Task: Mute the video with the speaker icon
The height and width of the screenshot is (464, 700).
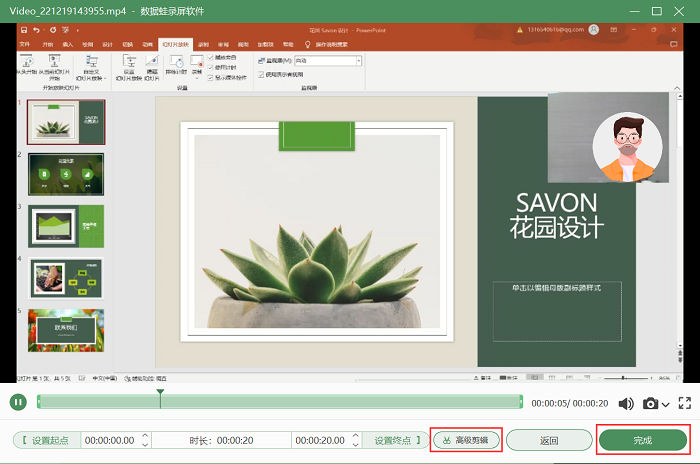Action: (x=626, y=403)
